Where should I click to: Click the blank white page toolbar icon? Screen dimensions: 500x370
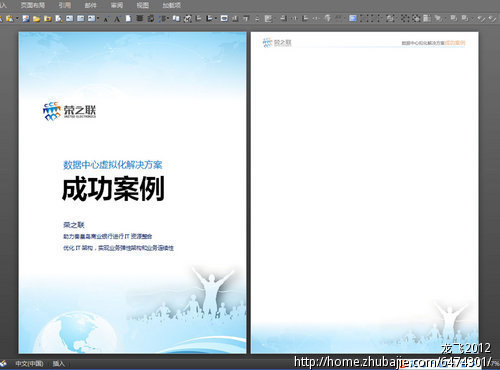tap(128, 18)
